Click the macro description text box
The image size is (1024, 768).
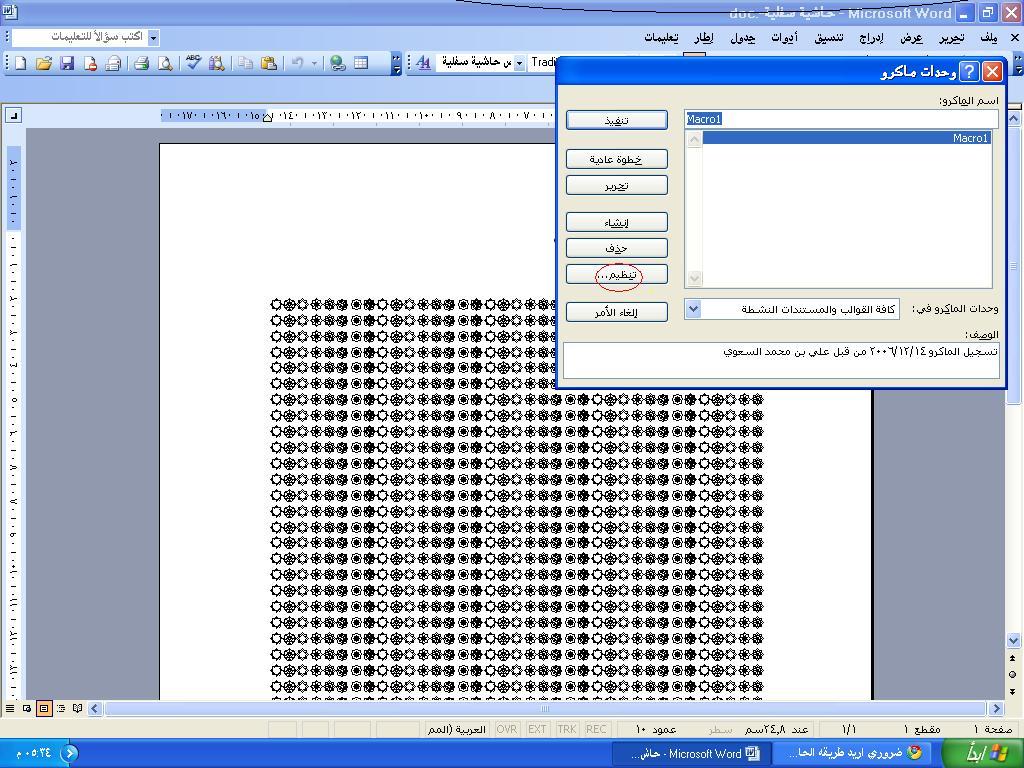tap(781, 360)
